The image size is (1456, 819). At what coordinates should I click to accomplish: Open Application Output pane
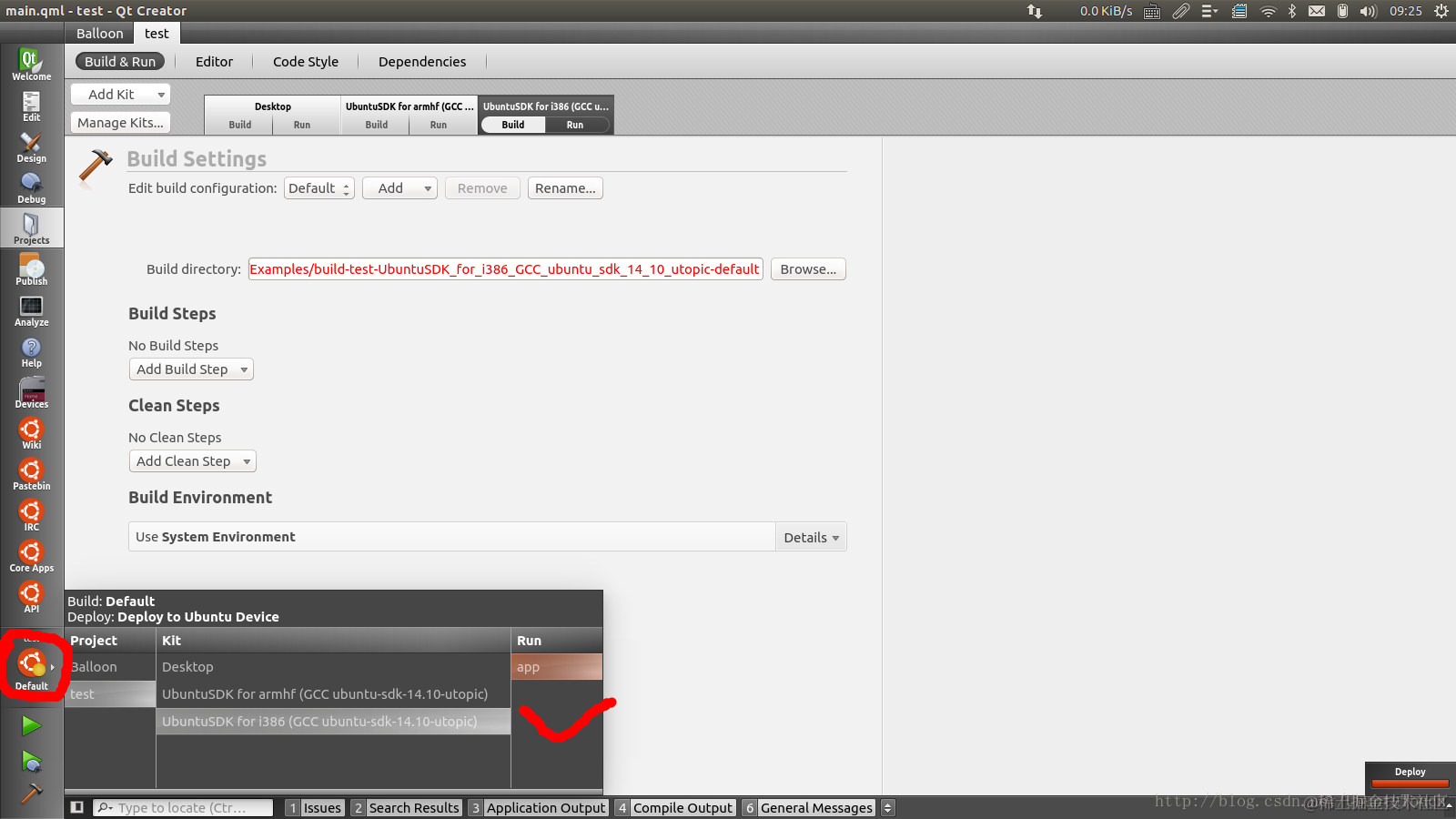click(x=538, y=808)
